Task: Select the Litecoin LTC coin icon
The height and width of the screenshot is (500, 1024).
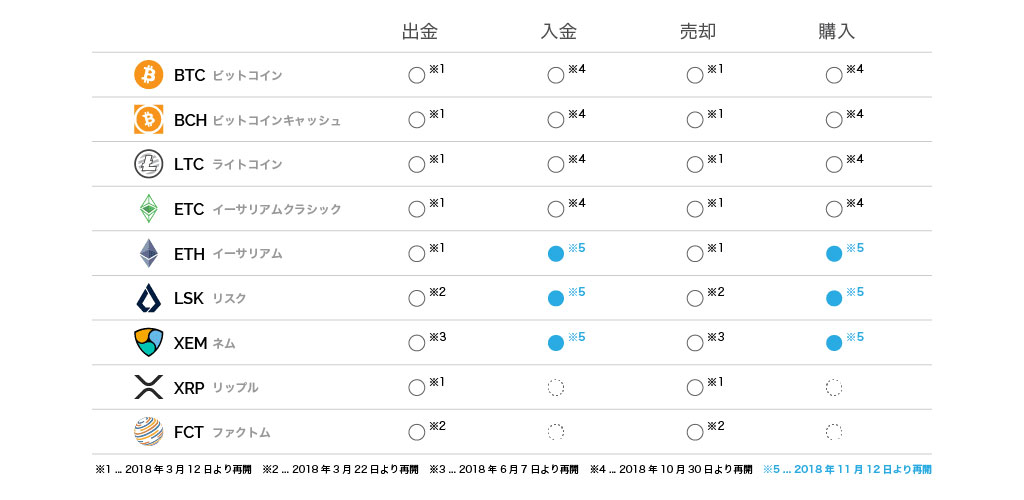Action: [148, 164]
